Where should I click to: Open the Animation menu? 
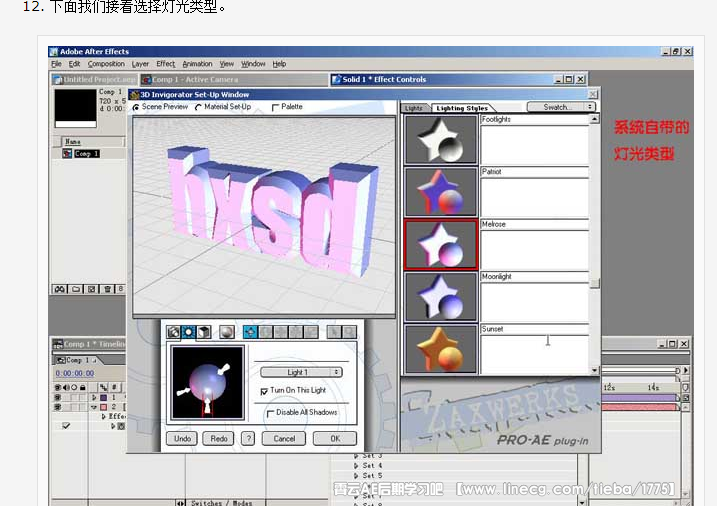click(x=197, y=64)
